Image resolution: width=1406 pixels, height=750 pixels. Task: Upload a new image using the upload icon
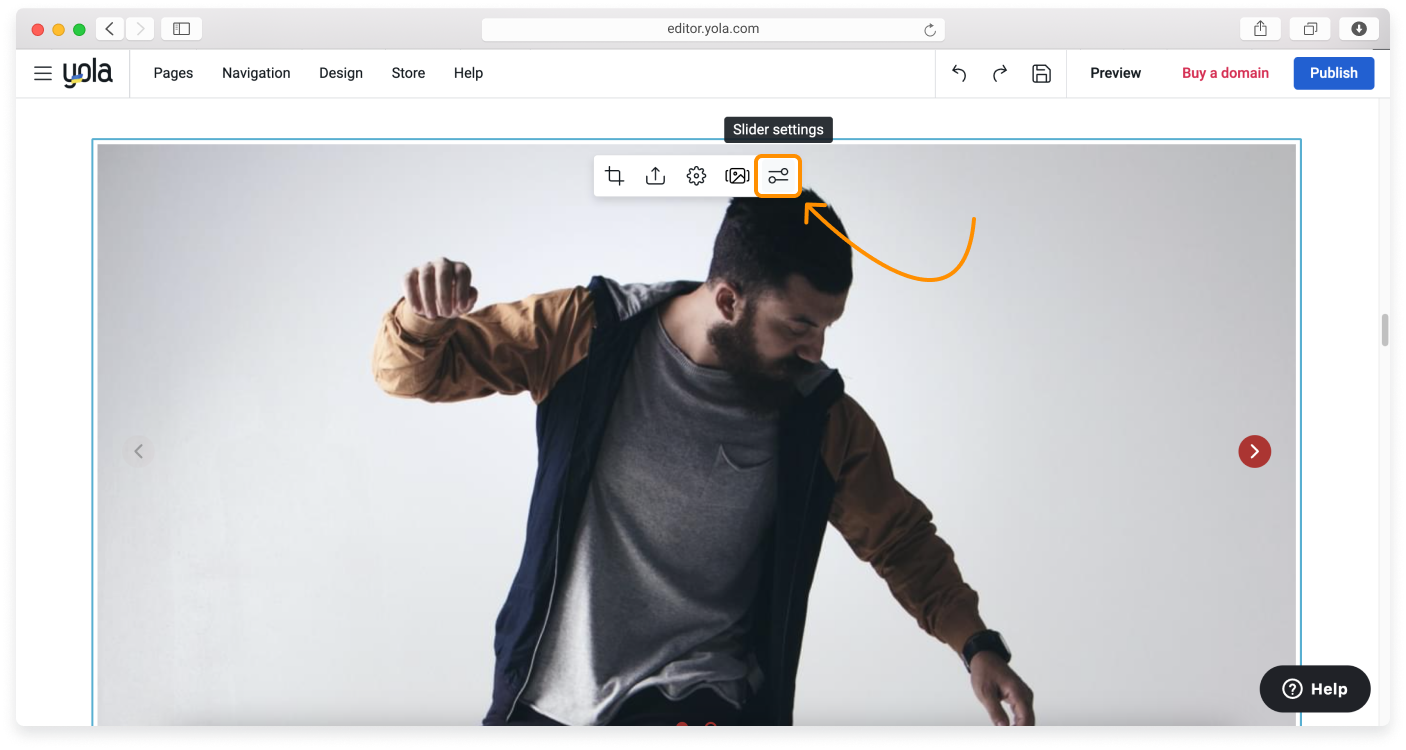click(655, 175)
